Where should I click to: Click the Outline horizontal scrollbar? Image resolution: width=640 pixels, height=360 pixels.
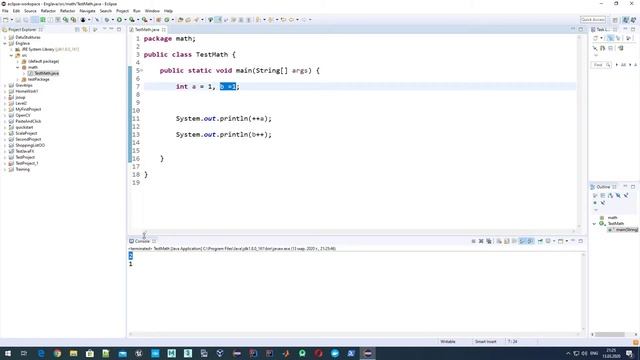[610, 334]
